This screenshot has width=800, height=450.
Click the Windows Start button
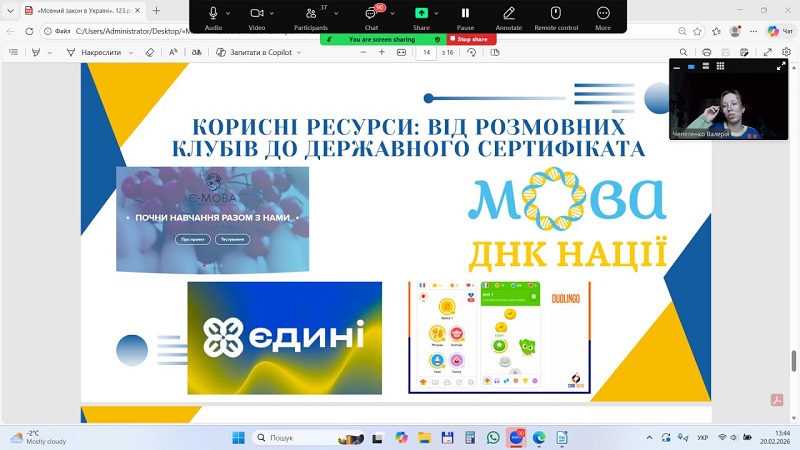tap(238, 437)
